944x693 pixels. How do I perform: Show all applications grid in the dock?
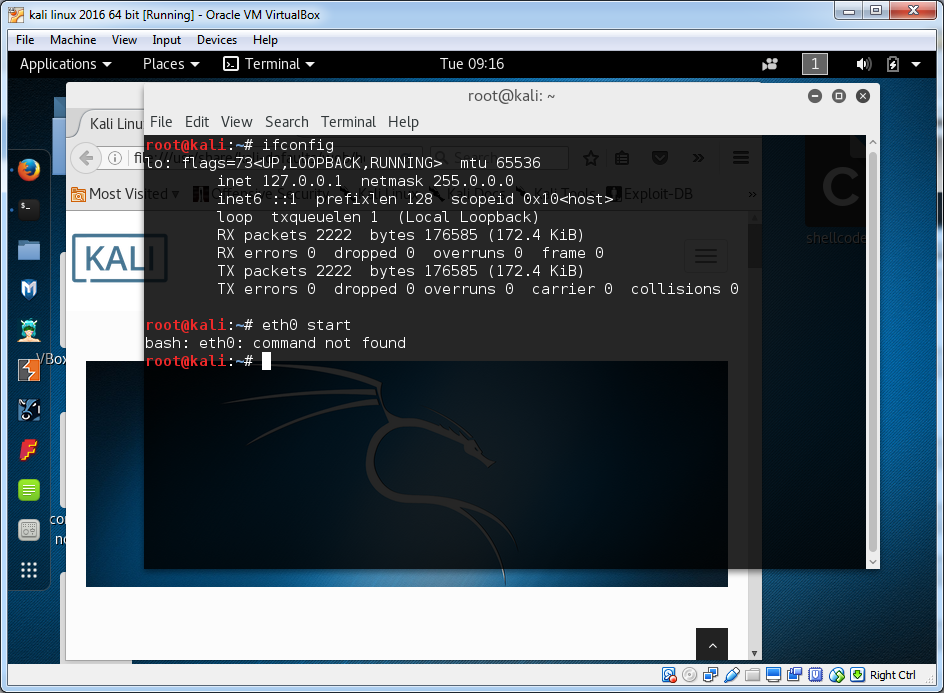[28, 570]
